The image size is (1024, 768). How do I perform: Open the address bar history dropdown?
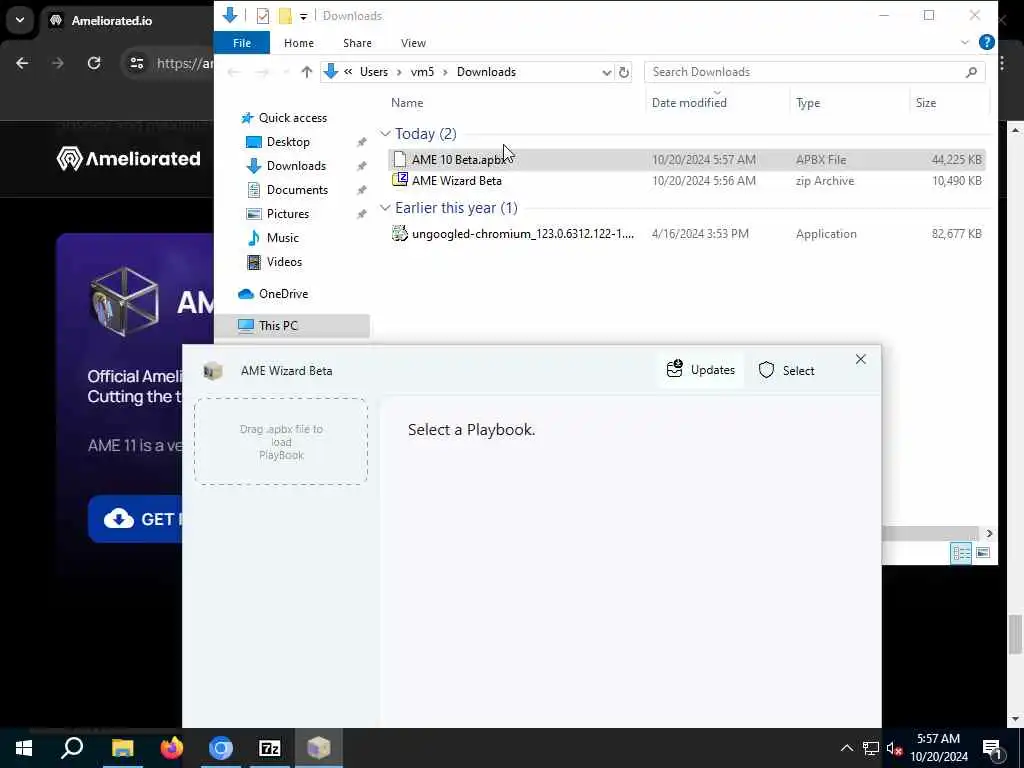(x=606, y=72)
